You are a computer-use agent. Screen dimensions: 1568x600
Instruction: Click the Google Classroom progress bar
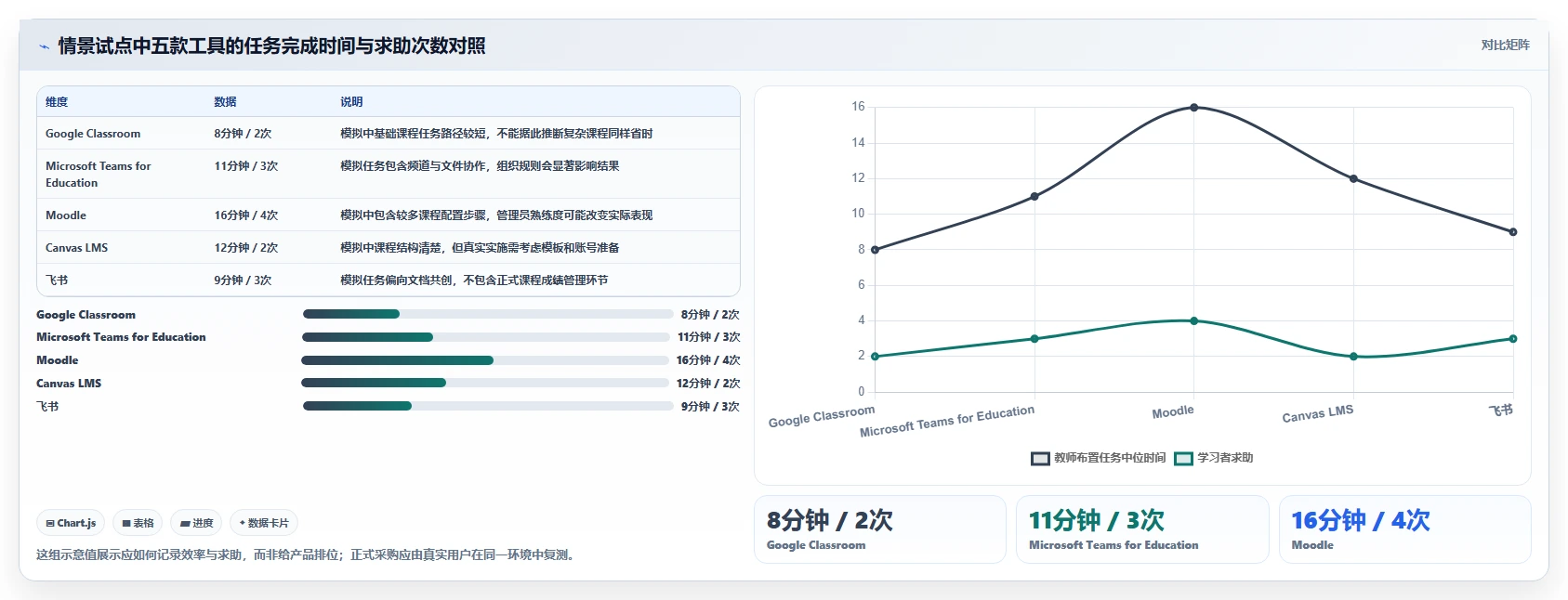pos(488,314)
